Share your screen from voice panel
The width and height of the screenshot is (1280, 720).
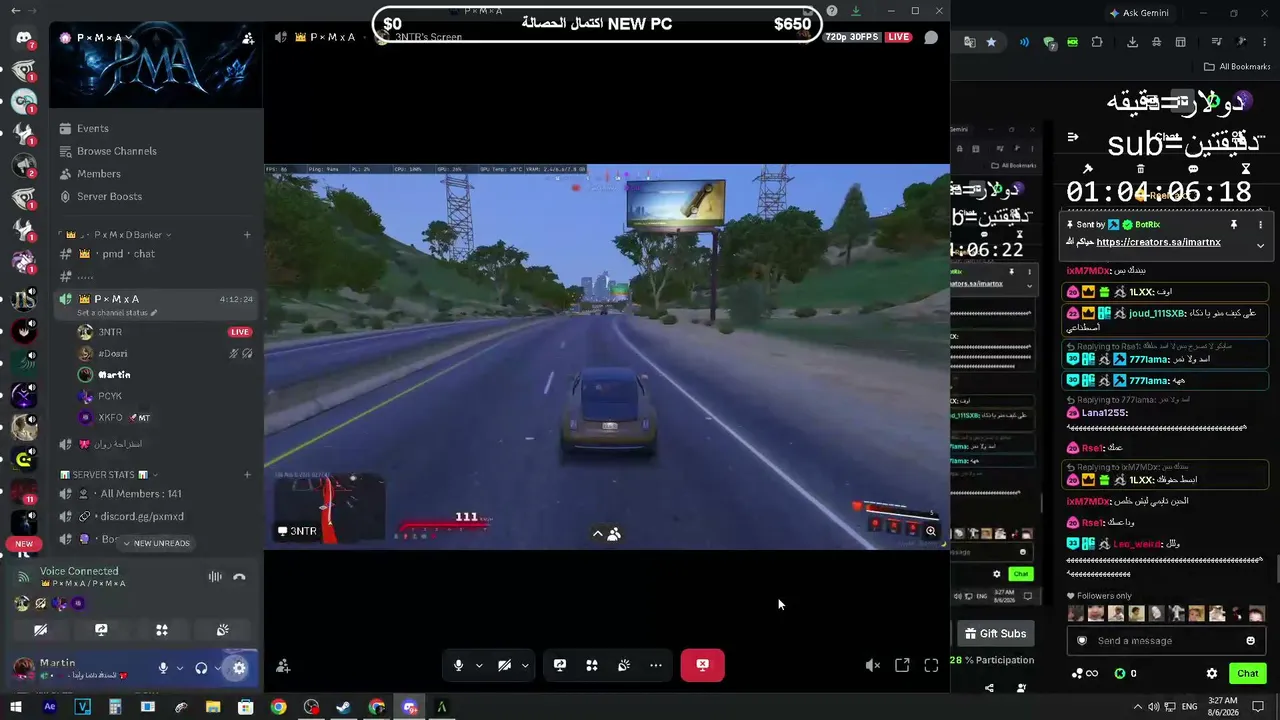click(101, 630)
